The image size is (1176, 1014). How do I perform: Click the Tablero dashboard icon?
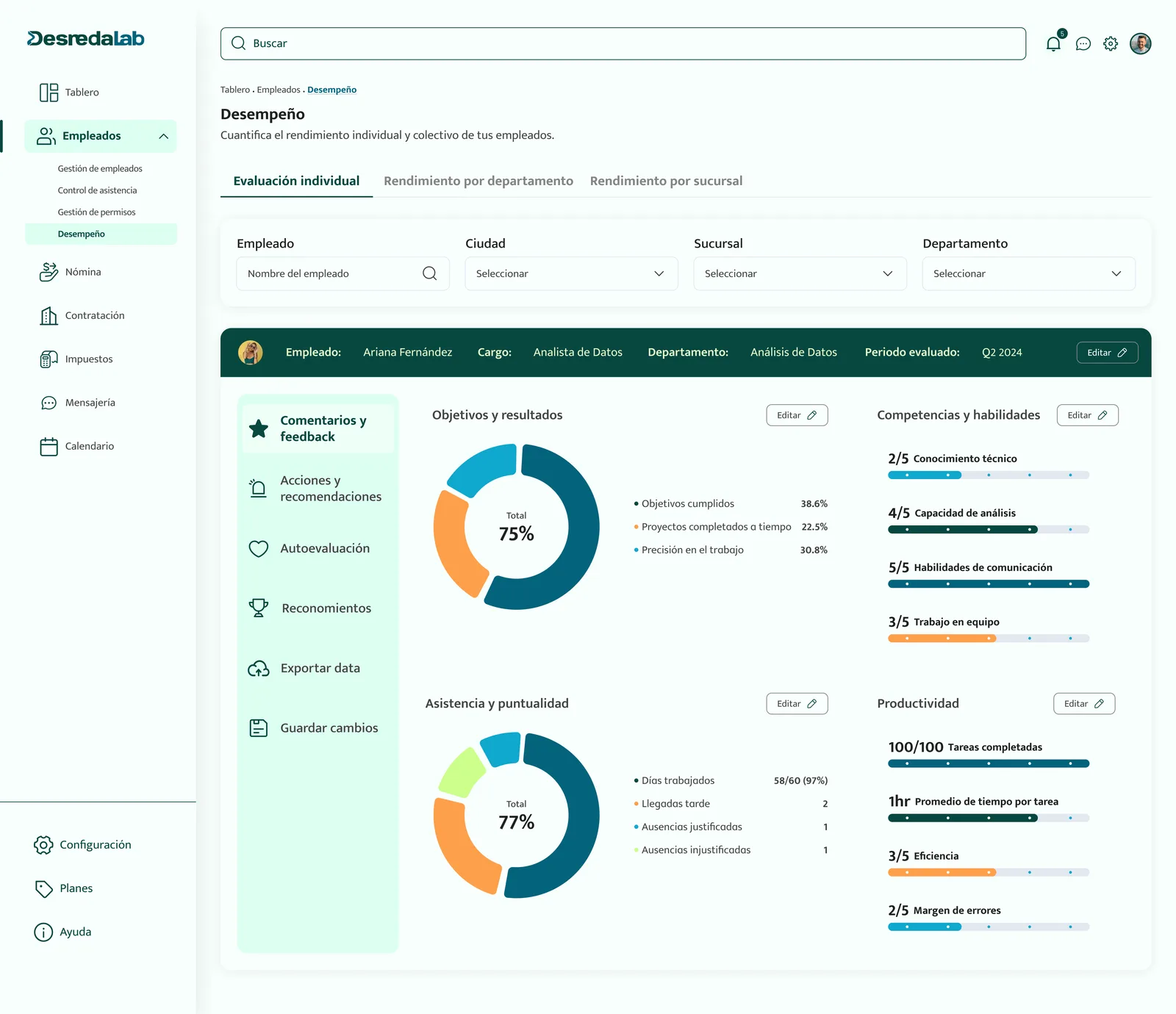(x=49, y=93)
